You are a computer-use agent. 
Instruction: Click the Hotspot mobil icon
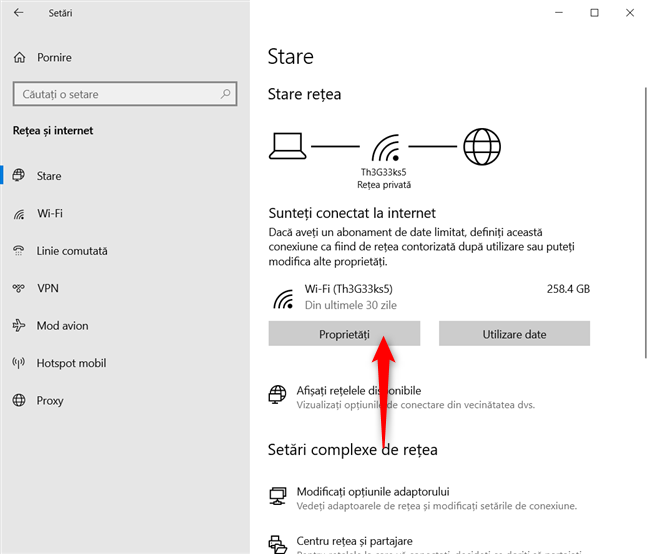tap(19, 363)
